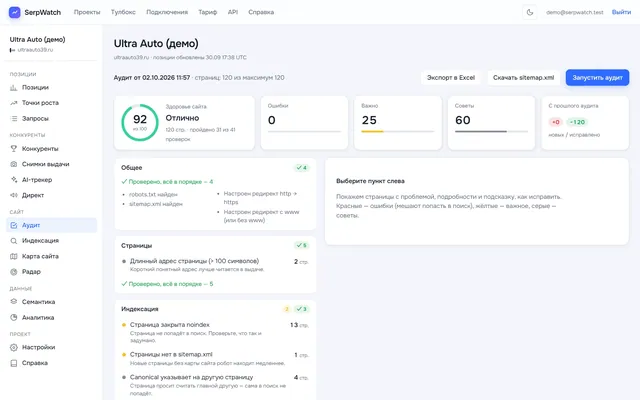This screenshot has height=400, width=640.
Task: Click the Индексация passed badge 3
Action: [x=302, y=309]
